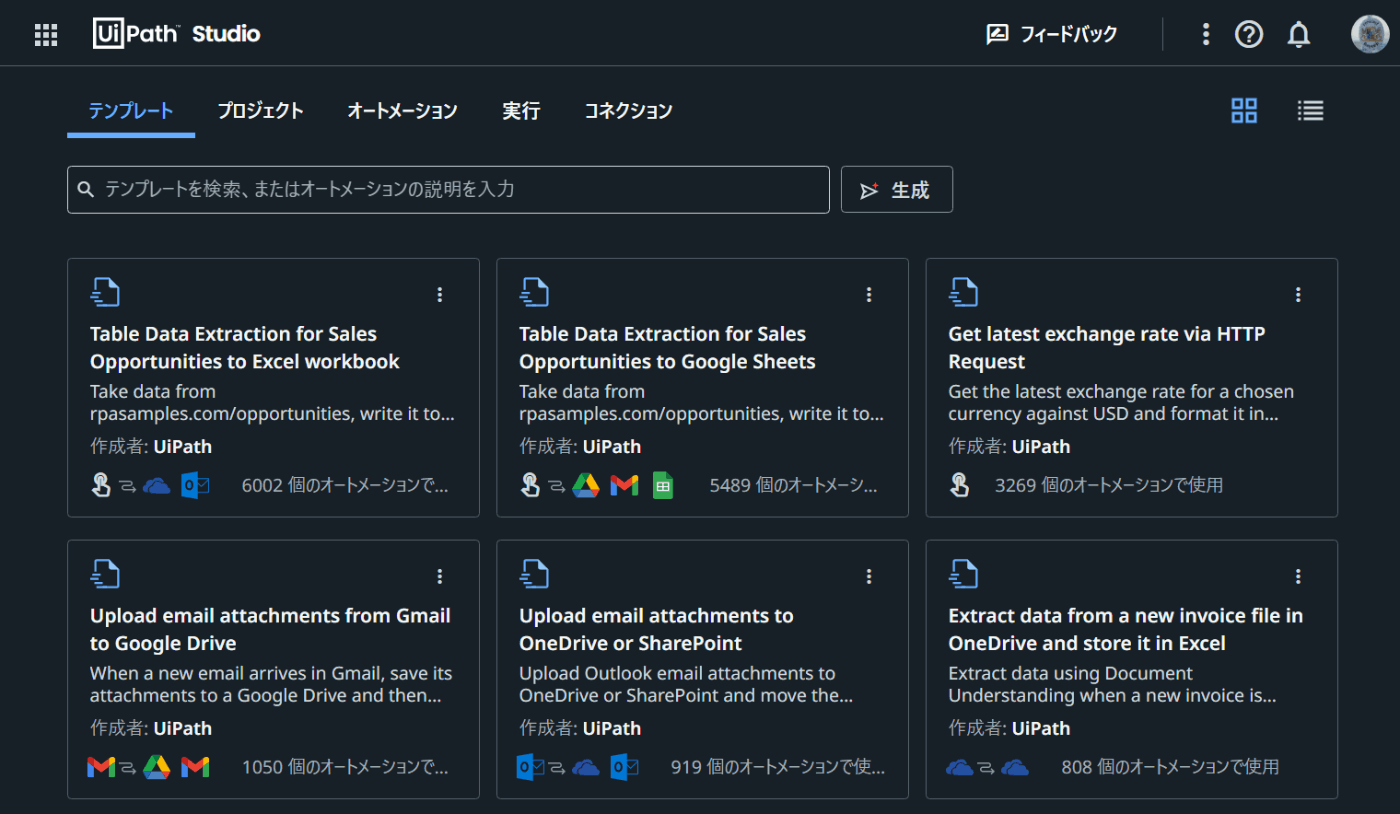Click template icon on exchange rate card
The width and height of the screenshot is (1400, 814).
[x=963, y=292]
